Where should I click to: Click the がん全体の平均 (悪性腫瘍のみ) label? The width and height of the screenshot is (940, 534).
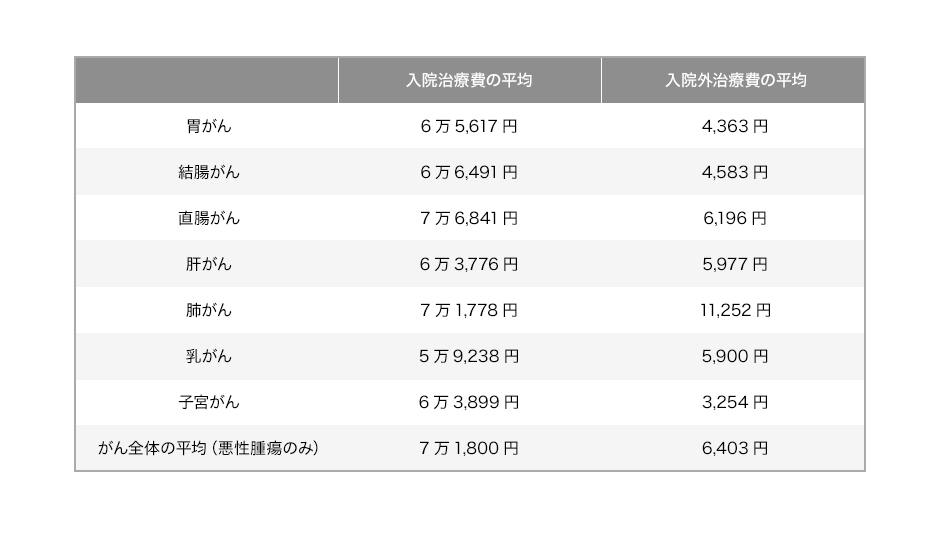click(x=209, y=448)
